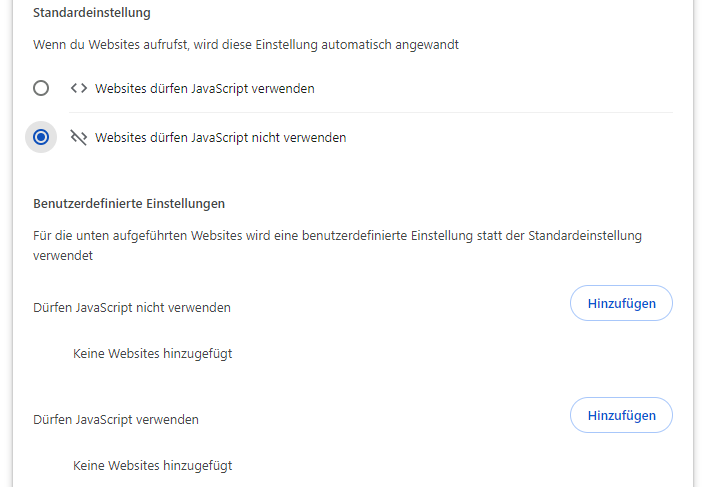The image size is (713, 487).
Task: Click the code brackets icon for JavaScript allowed
Action: 79,88
